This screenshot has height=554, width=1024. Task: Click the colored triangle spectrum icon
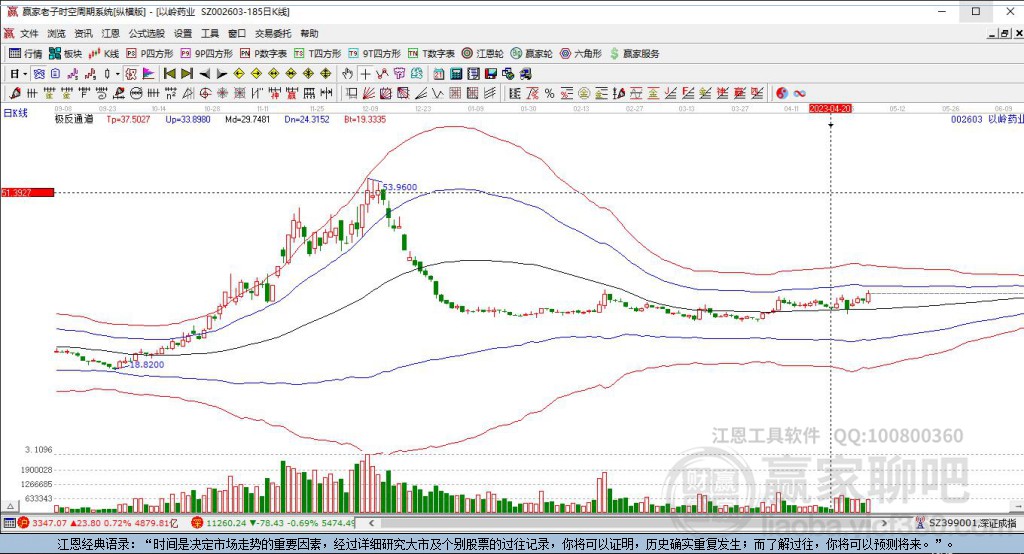(148, 74)
